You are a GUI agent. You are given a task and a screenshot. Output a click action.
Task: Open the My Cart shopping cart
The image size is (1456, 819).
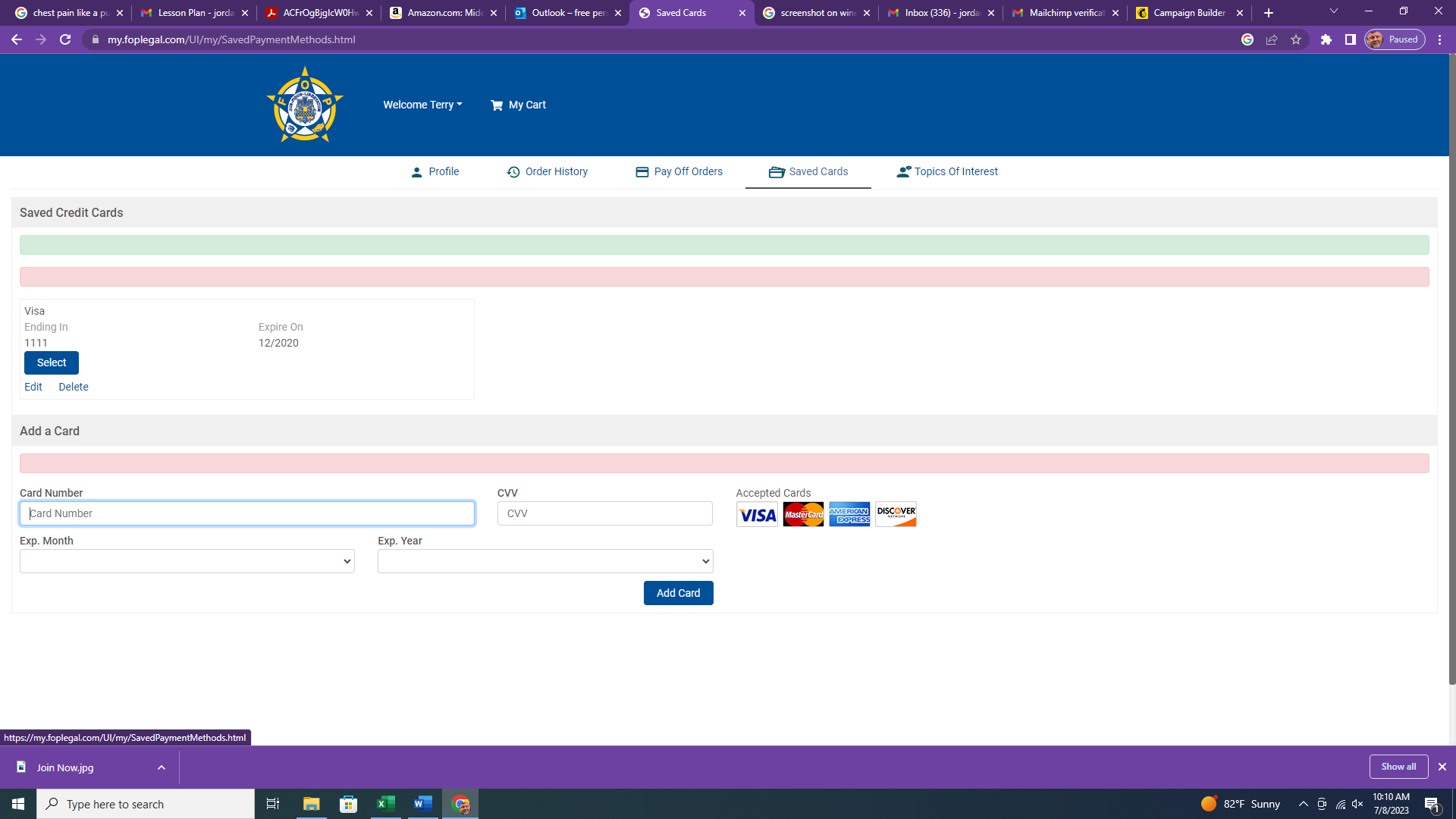pos(518,105)
